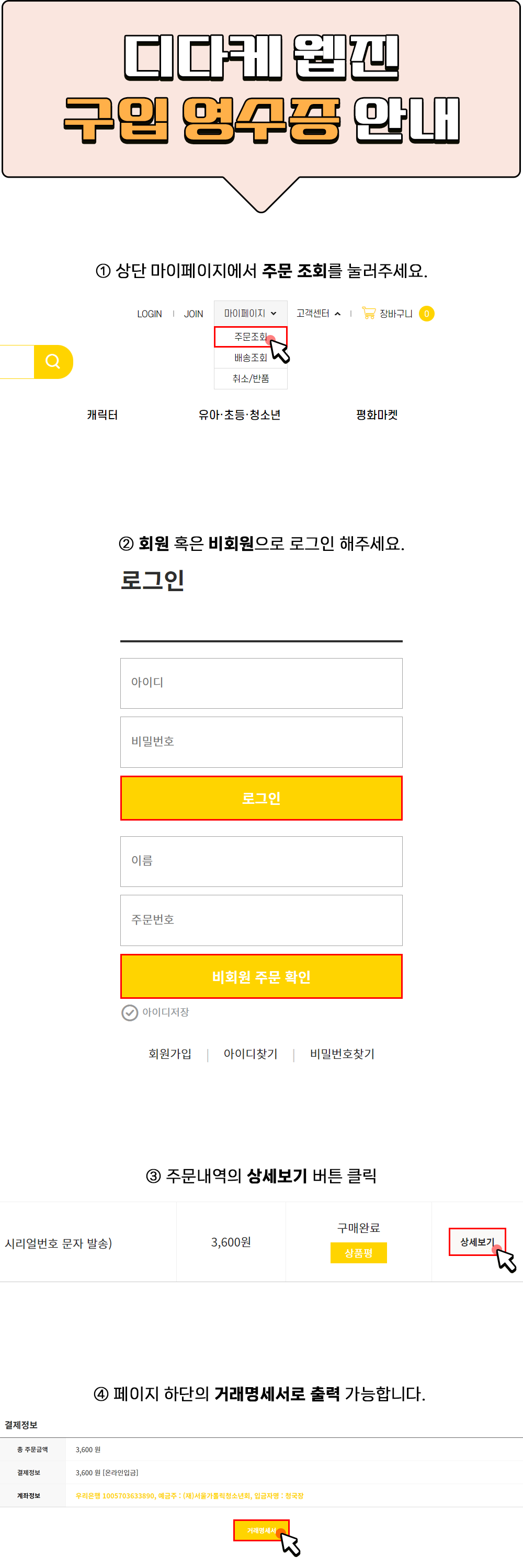The height and width of the screenshot is (1568, 523).
Task: Click the 상세보기 button
Action: pyautogui.click(x=477, y=1242)
